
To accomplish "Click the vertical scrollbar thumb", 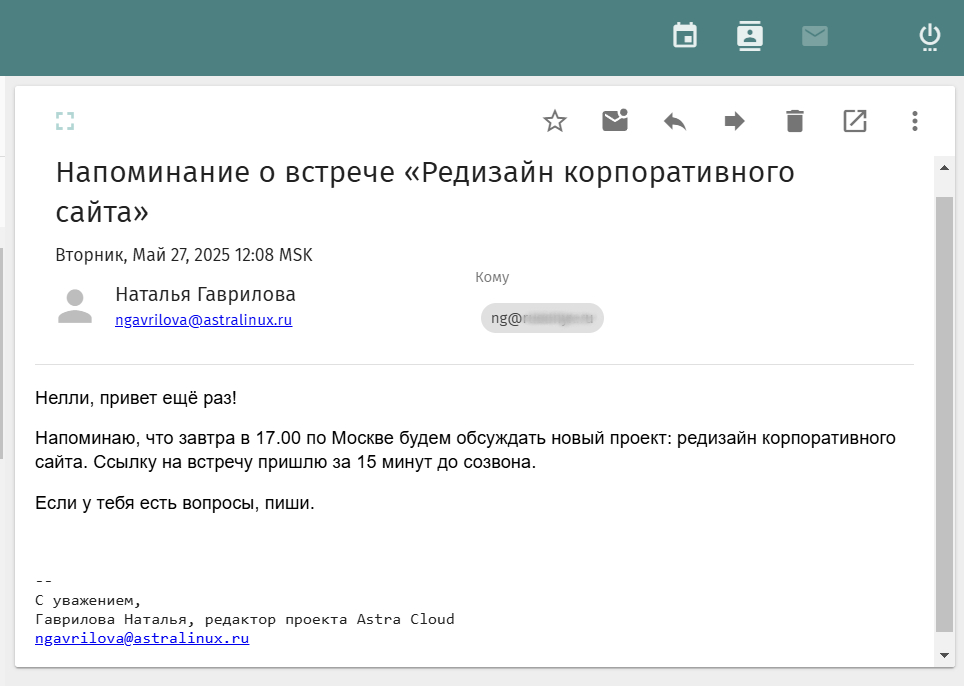I will click(x=944, y=414).
